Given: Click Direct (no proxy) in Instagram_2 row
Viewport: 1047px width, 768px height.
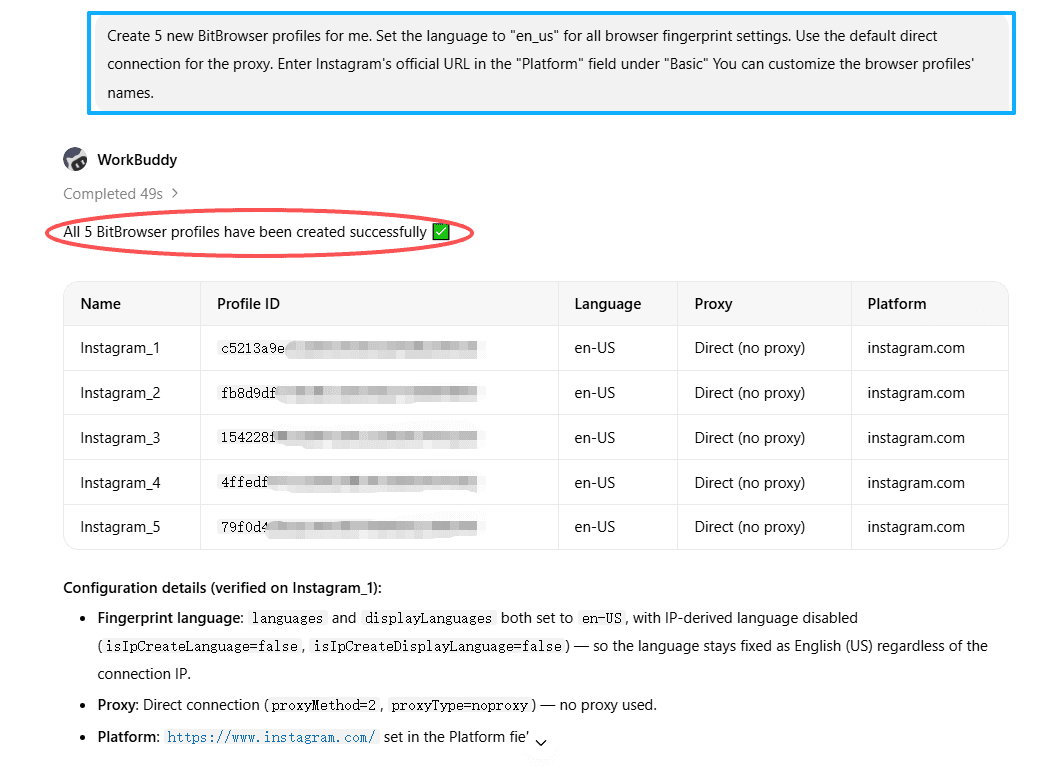Looking at the screenshot, I should pyautogui.click(x=750, y=393).
